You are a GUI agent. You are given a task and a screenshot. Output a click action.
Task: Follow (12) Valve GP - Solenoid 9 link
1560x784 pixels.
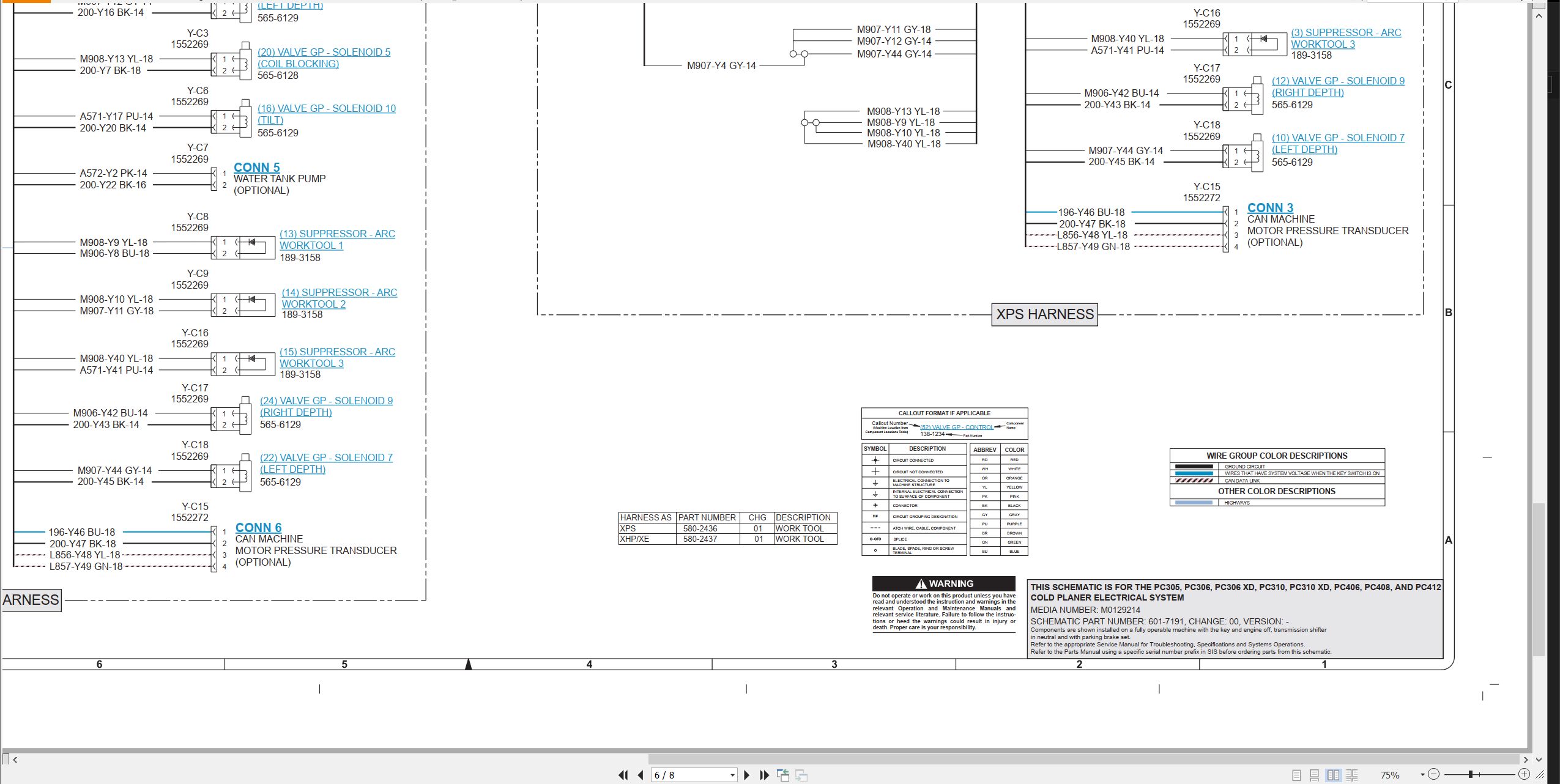[1338, 87]
